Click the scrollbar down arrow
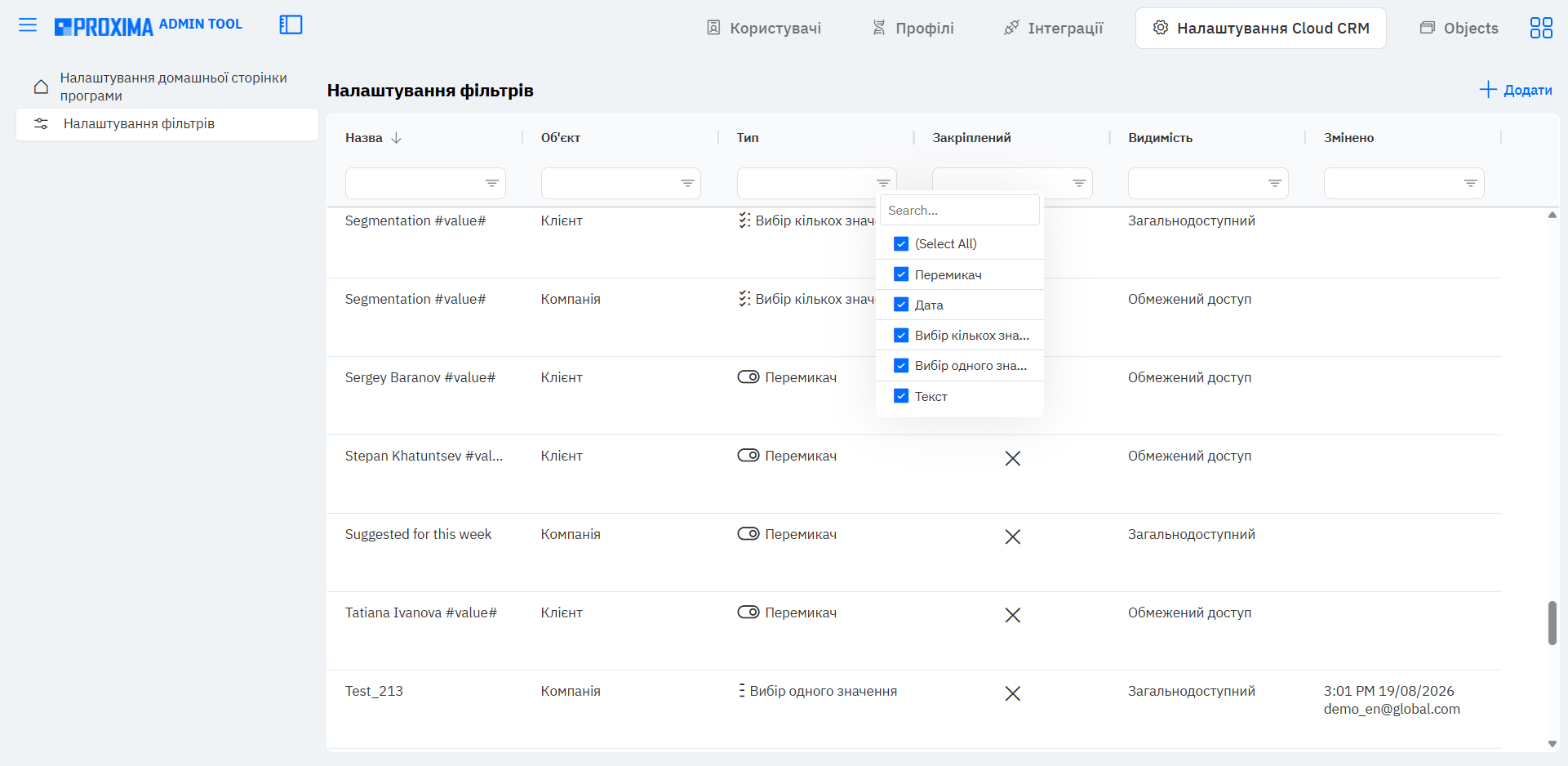 click(1552, 744)
